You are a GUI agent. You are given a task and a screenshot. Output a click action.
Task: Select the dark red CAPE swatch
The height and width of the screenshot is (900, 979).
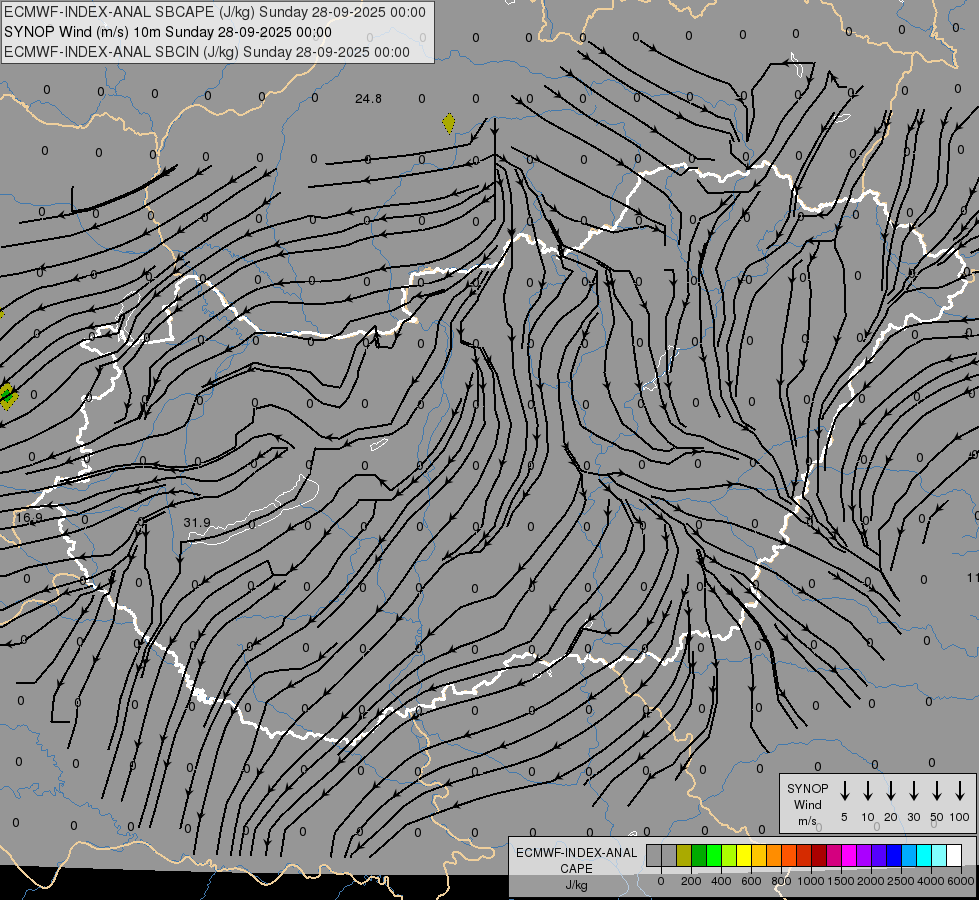pyautogui.click(x=820, y=855)
